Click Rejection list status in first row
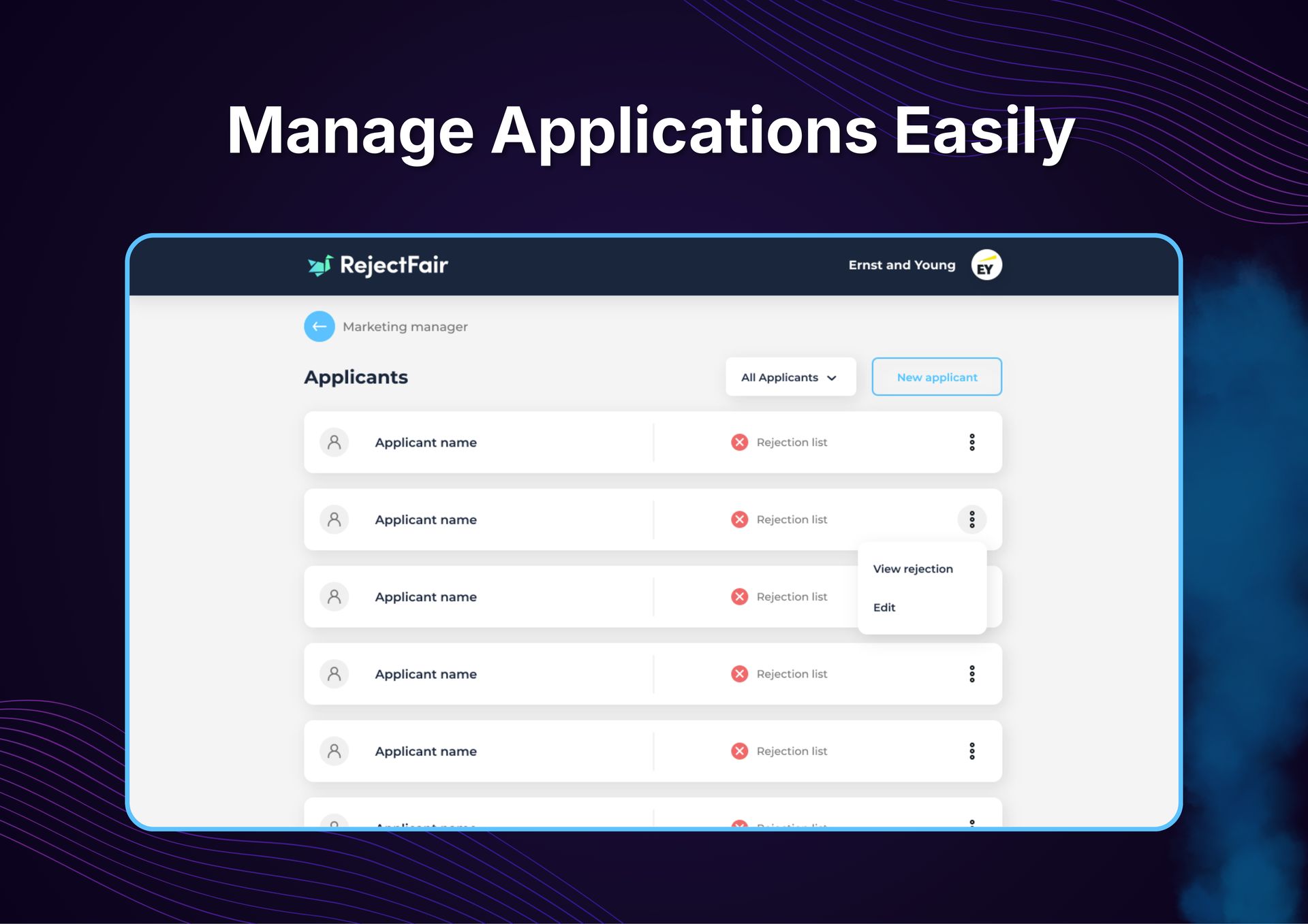 point(791,442)
